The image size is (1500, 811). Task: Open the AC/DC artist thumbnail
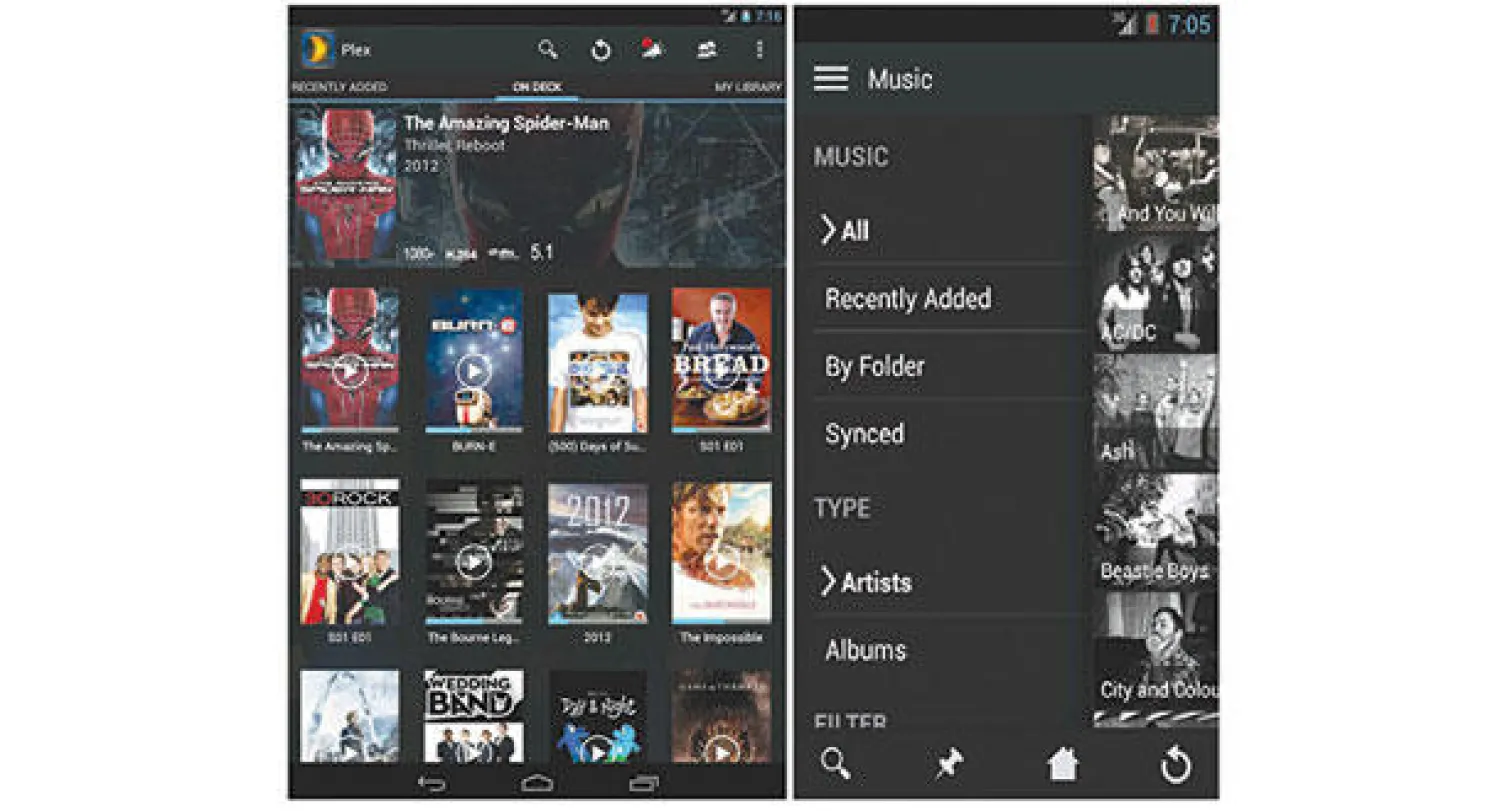(1155, 295)
